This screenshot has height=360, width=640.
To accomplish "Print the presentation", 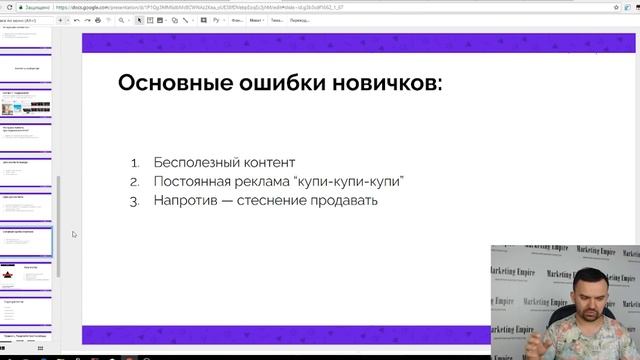I will [x=98, y=20].
